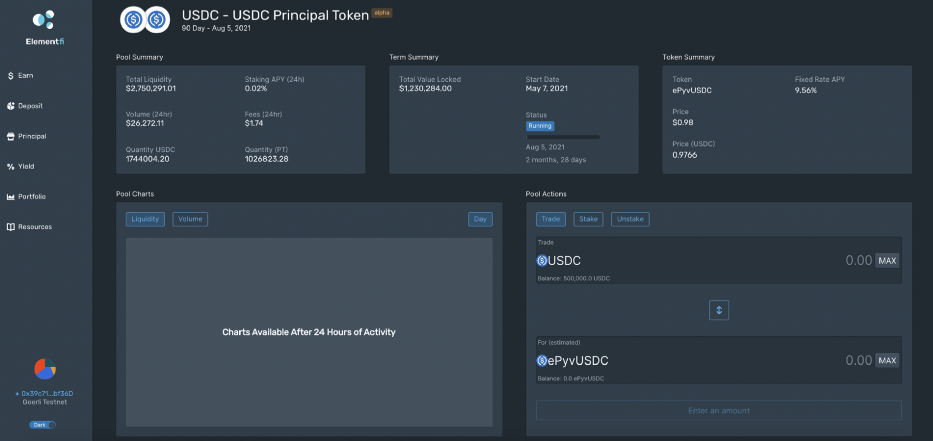Switch the chart to Volume view

point(190,219)
